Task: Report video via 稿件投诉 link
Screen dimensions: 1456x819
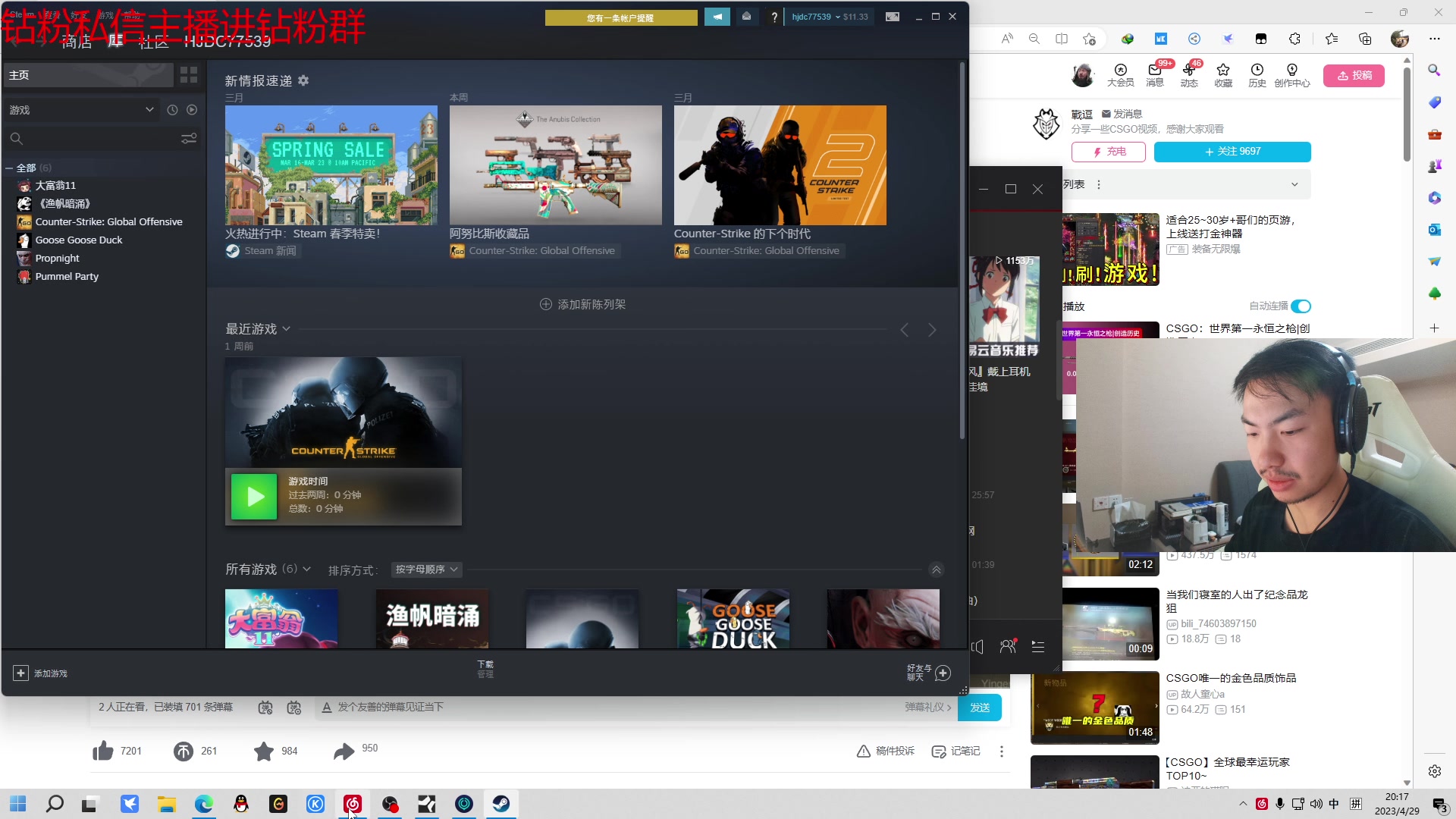Action: pyautogui.click(x=886, y=751)
